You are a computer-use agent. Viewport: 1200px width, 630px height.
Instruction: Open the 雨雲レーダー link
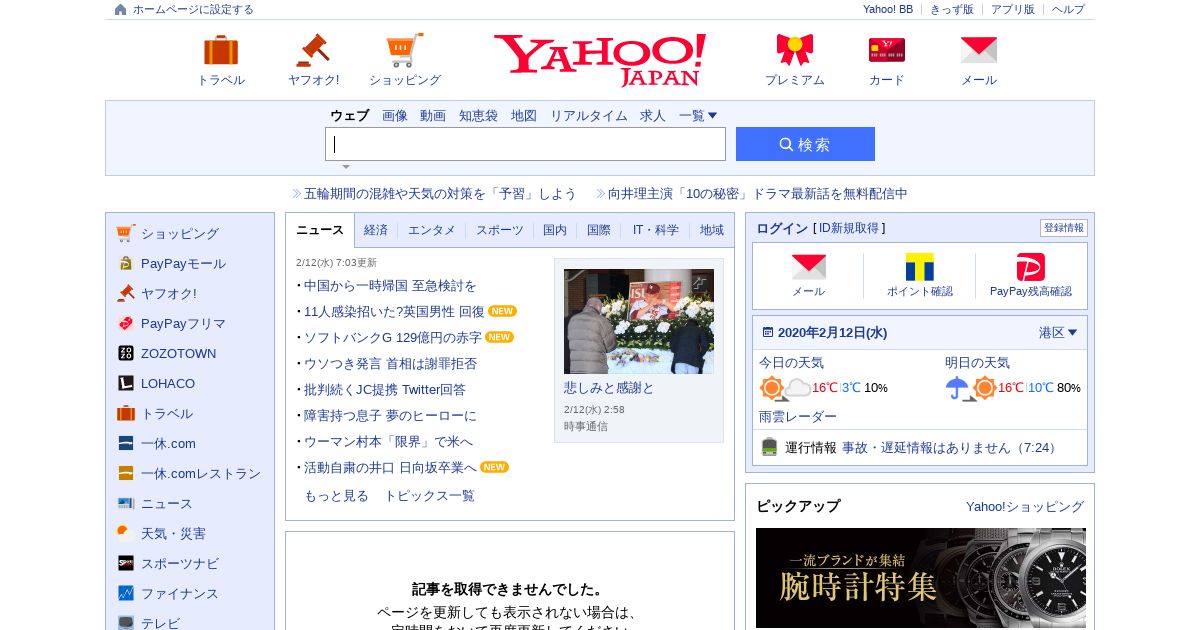(798, 416)
